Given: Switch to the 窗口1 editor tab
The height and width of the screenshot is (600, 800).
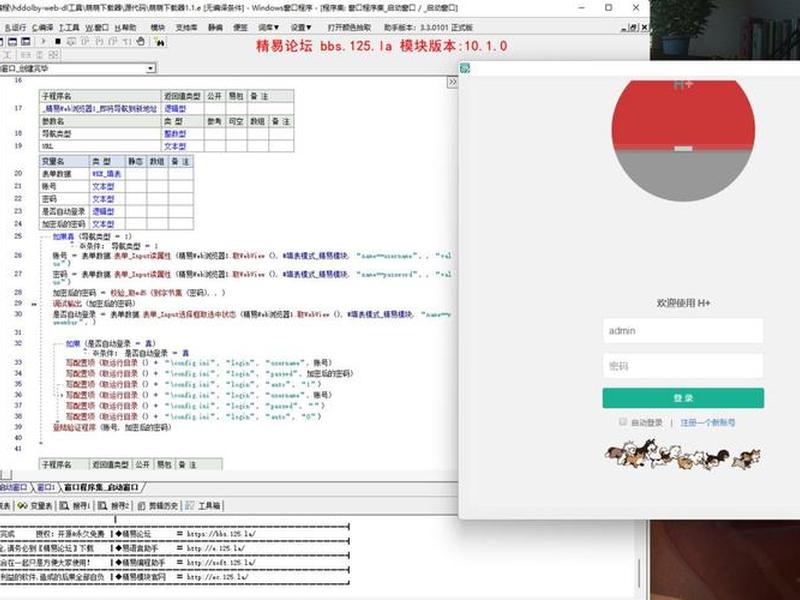Looking at the screenshot, I should (46, 487).
